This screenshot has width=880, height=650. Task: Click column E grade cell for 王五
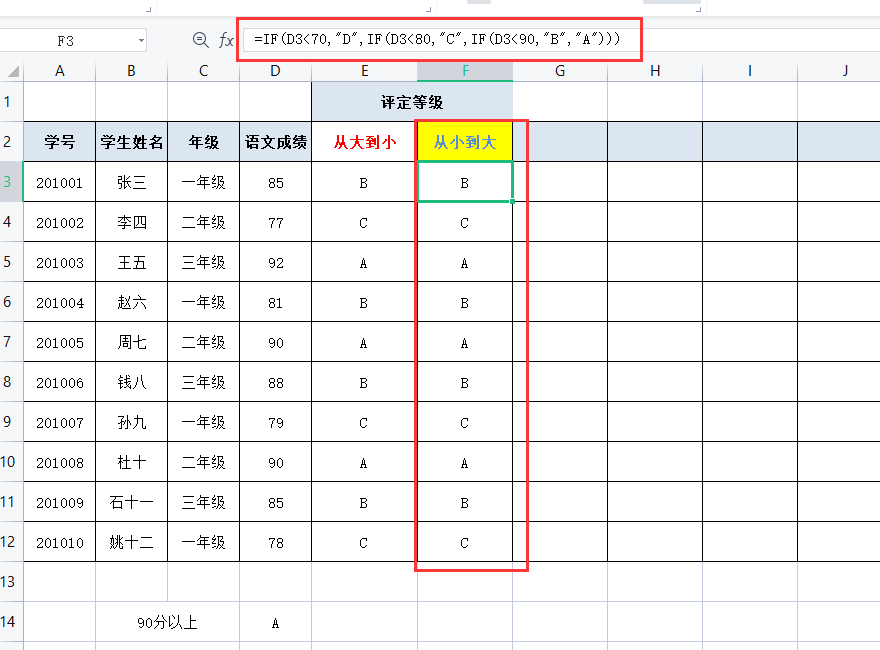364,262
